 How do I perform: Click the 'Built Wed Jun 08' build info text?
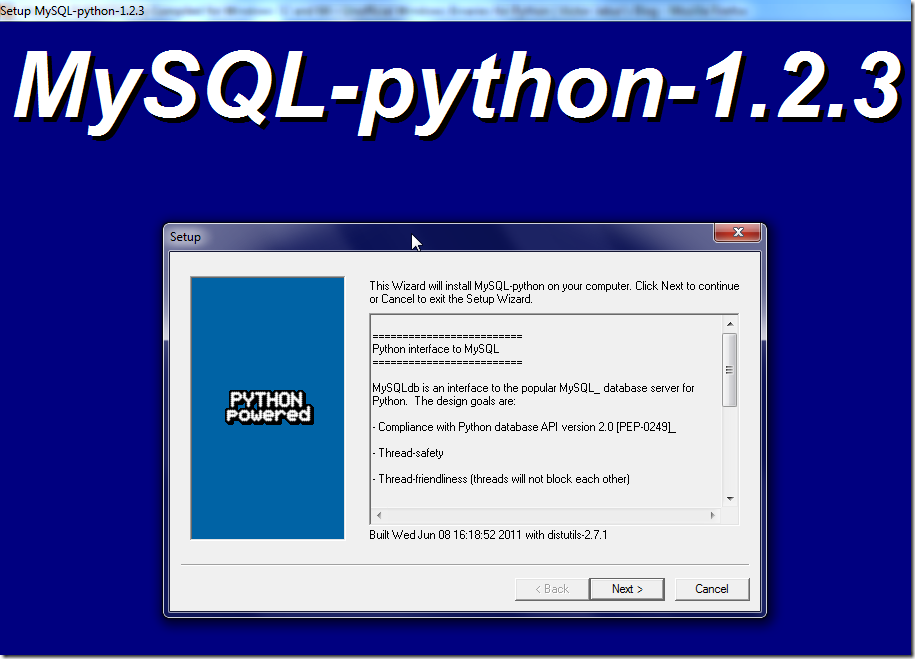pyautogui.click(x=488, y=535)
